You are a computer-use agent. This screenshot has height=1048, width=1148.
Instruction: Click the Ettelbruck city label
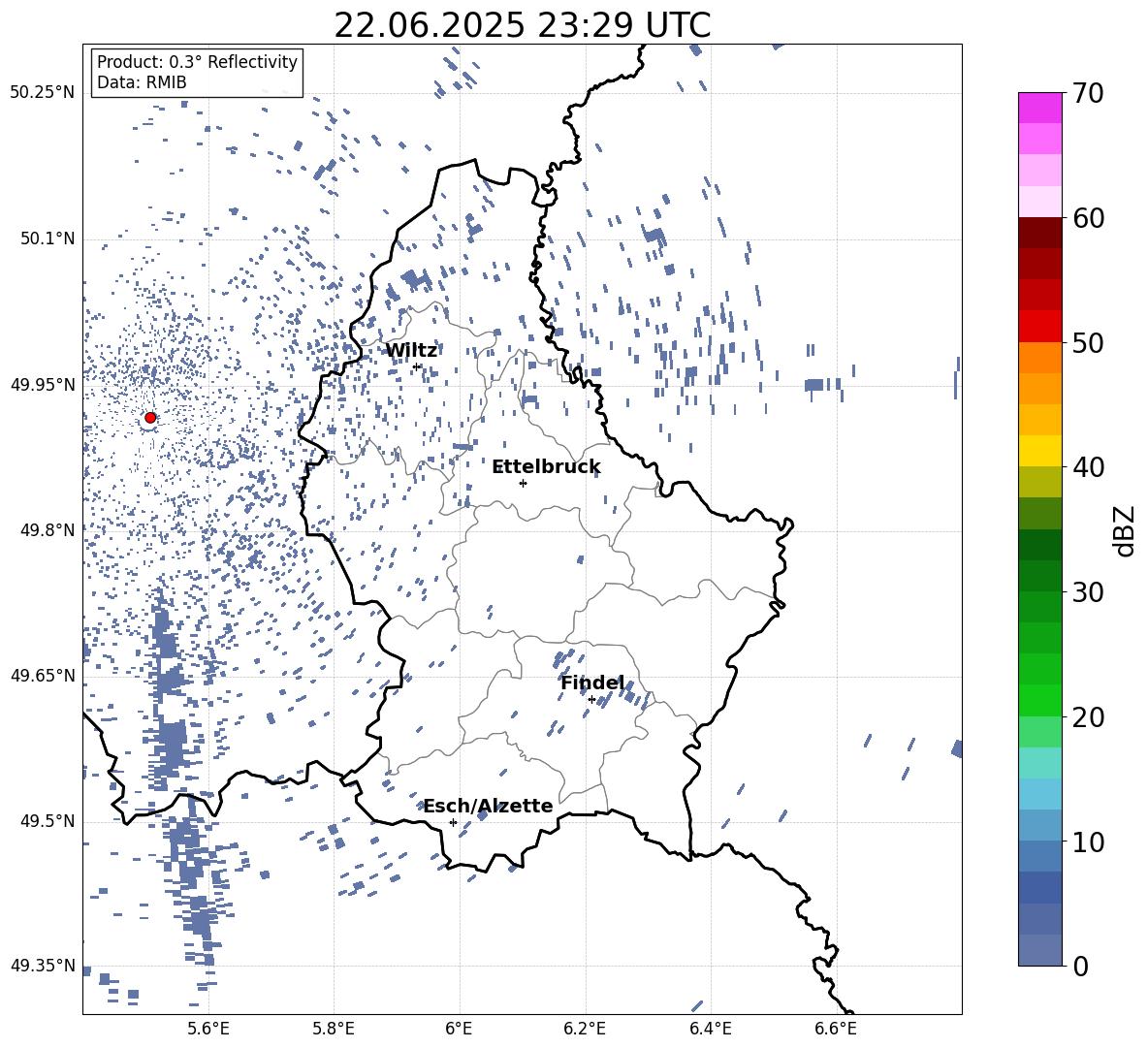point(546,467)
